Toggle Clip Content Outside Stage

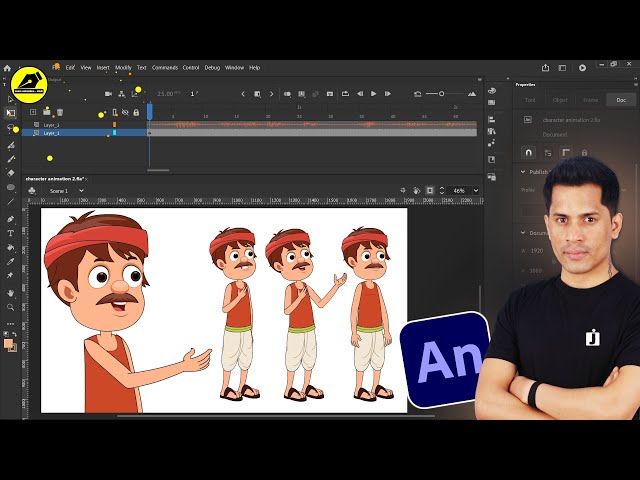(430, 191)
